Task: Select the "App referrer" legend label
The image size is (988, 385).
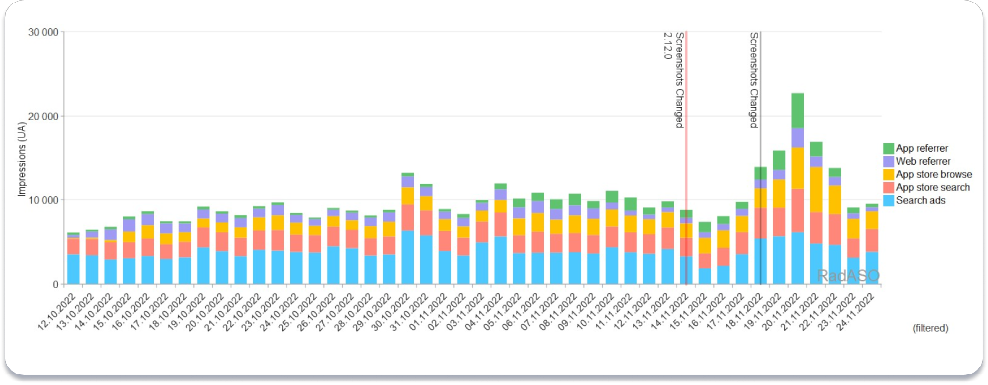Action: pyautogui.click(x=922, y=148)
